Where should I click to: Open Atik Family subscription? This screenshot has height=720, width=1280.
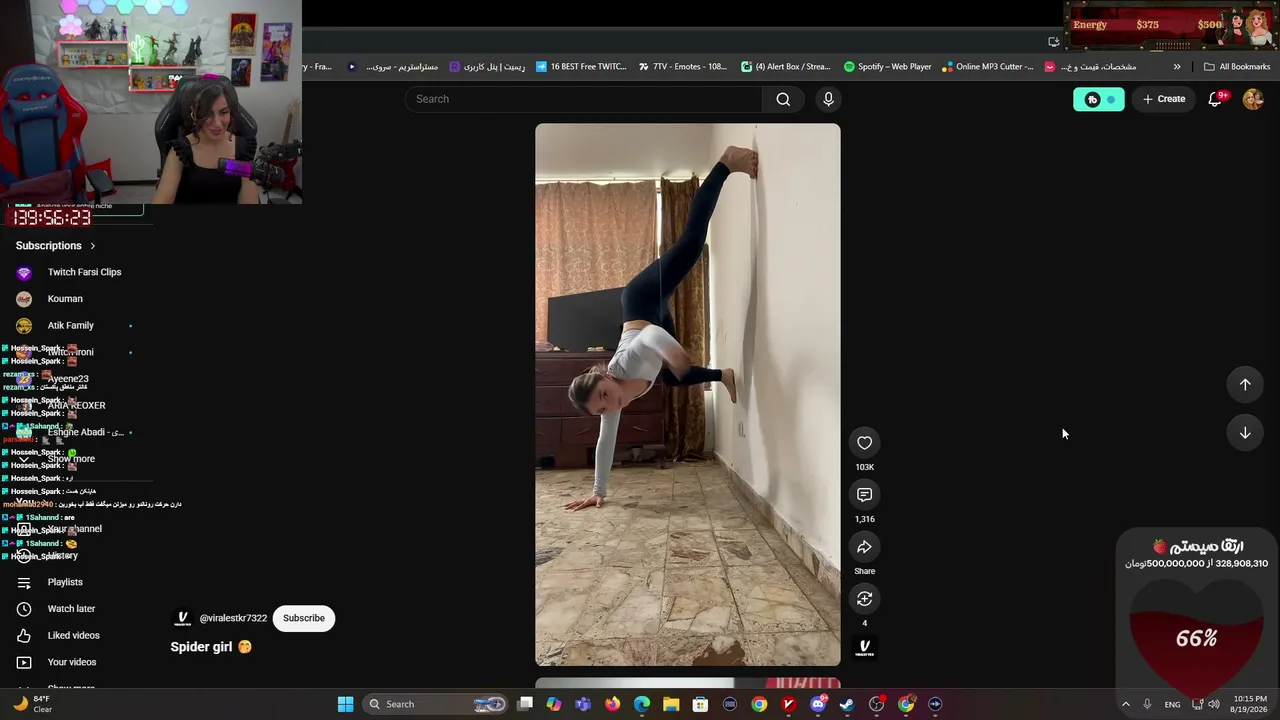[70, 325]
